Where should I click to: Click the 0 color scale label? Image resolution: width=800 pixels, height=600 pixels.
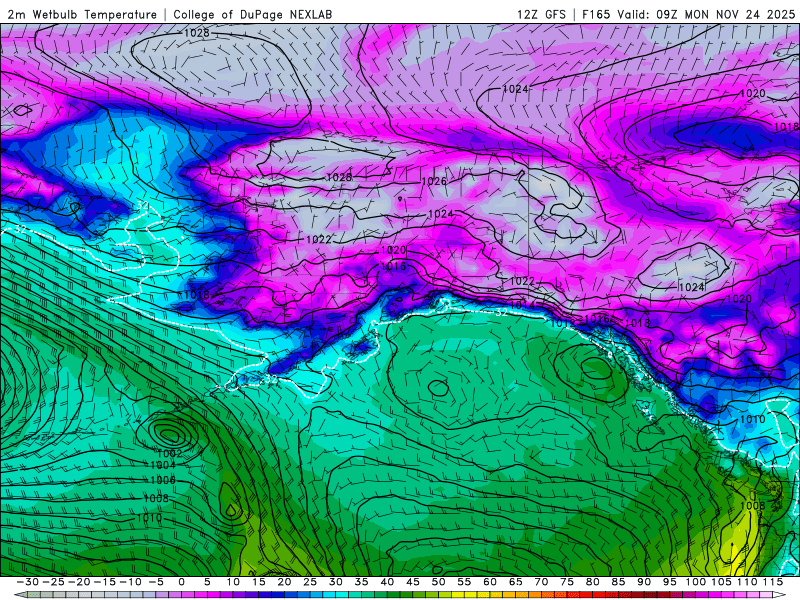tap(182, 582)
